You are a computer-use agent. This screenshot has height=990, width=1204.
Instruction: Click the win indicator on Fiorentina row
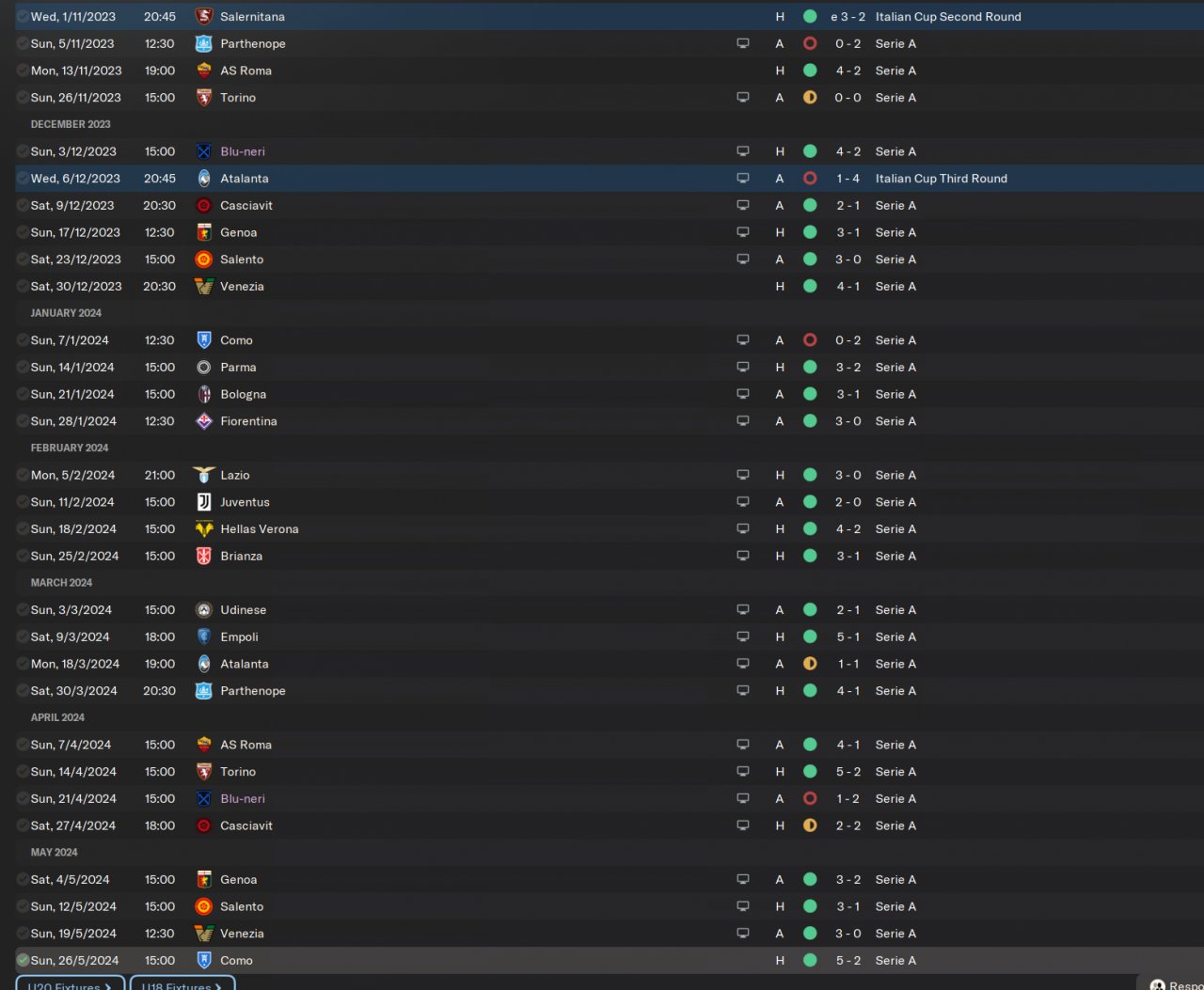click(x=810, y=421)
